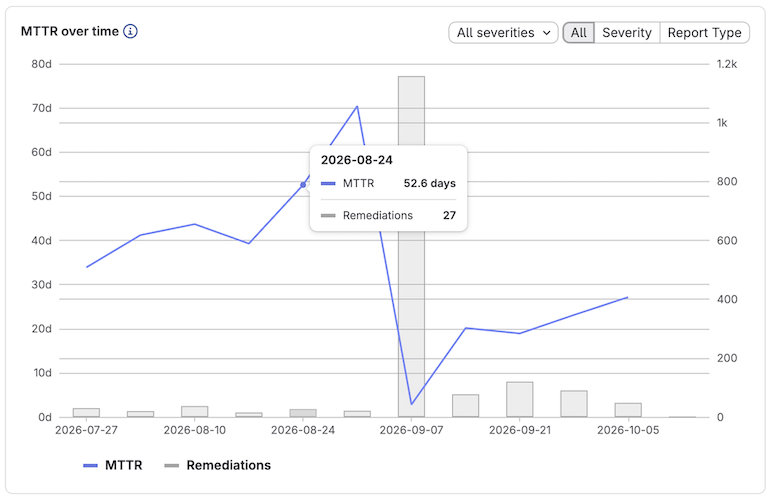Image resolution: width=773 pixels, height=500 pixels.
Task: Click the x-axis label 2026-10-05
Action: click(x=628, y=430)
